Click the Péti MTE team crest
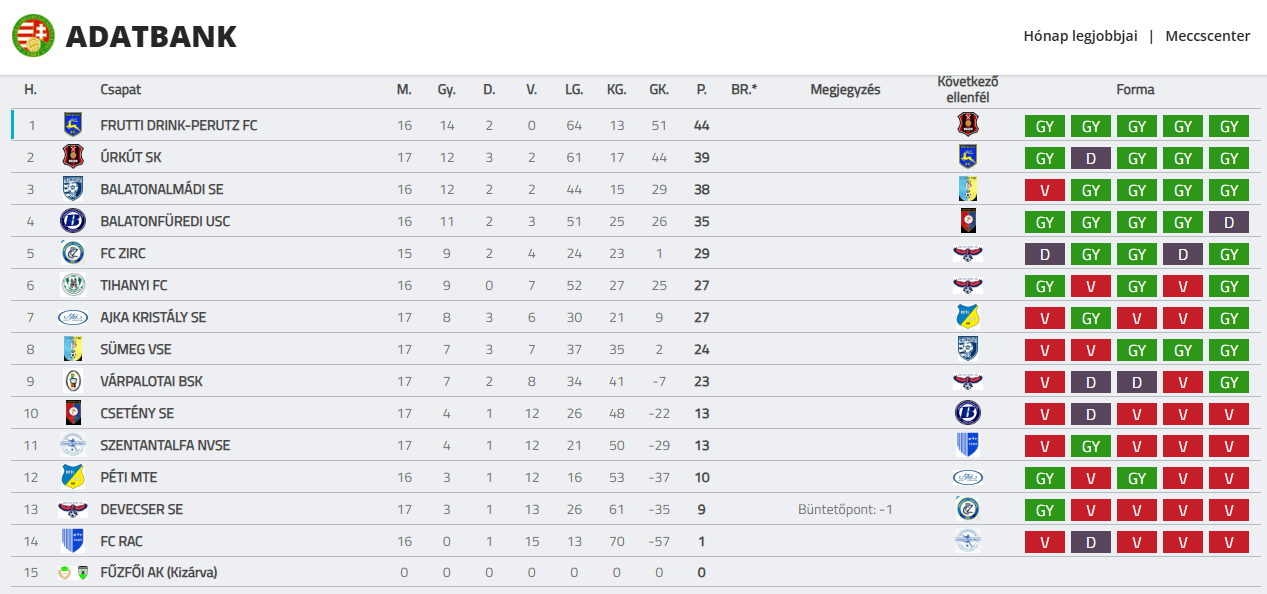This screenshot has height=594, width=1267. (x=73, y=477)
